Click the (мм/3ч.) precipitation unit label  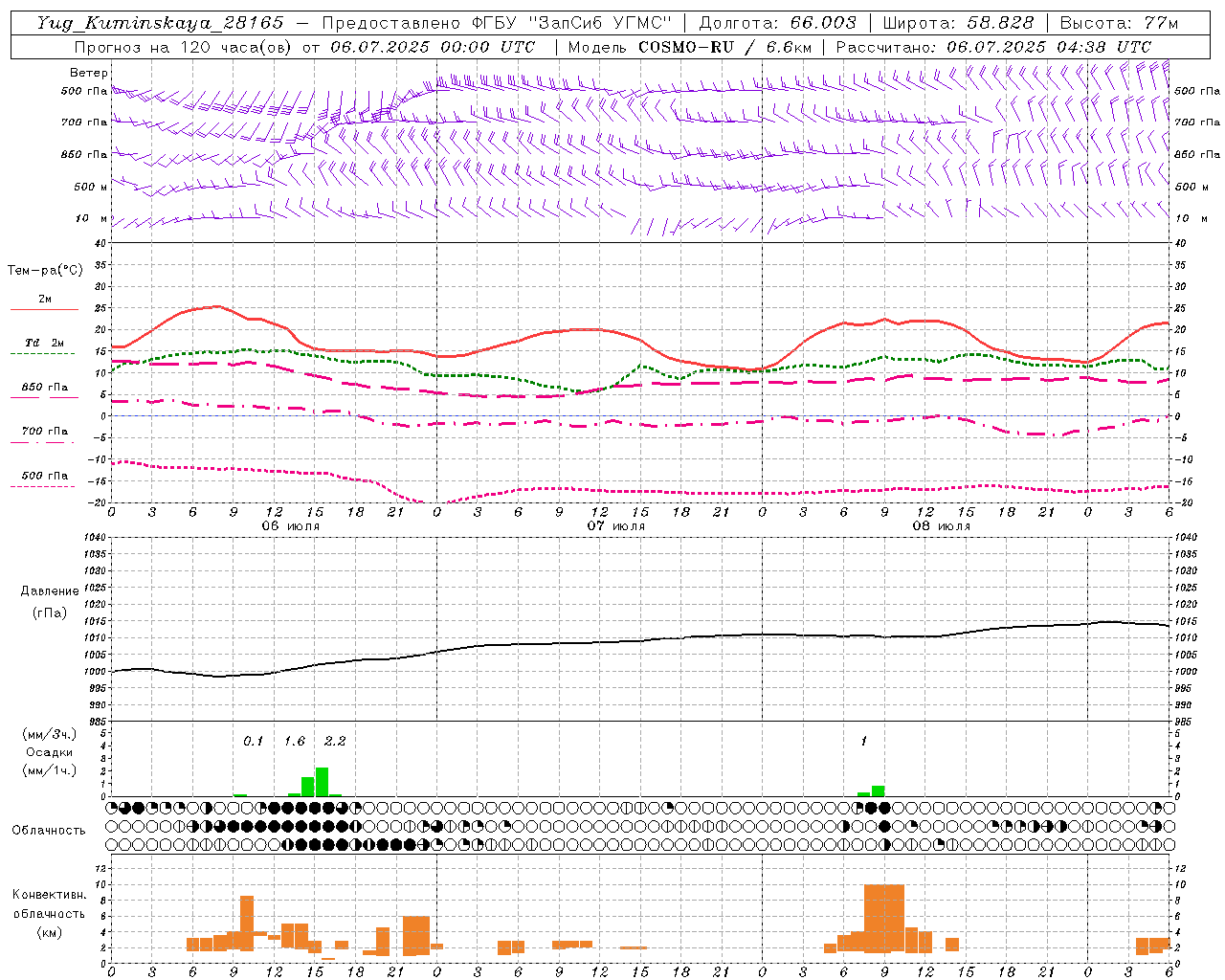click(x=49, y=734)
